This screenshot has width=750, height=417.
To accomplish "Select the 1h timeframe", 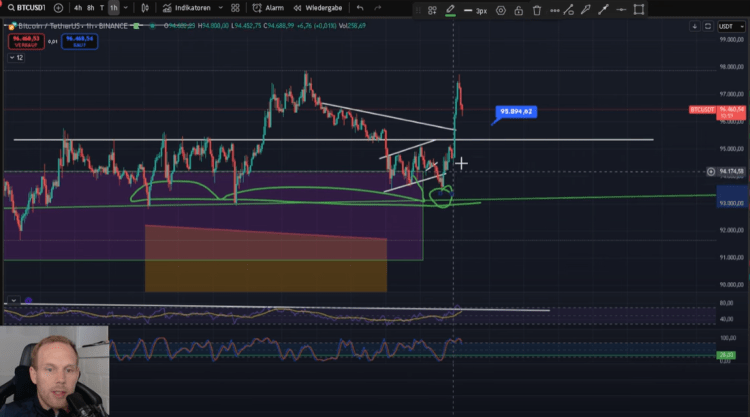I will 113,7.
